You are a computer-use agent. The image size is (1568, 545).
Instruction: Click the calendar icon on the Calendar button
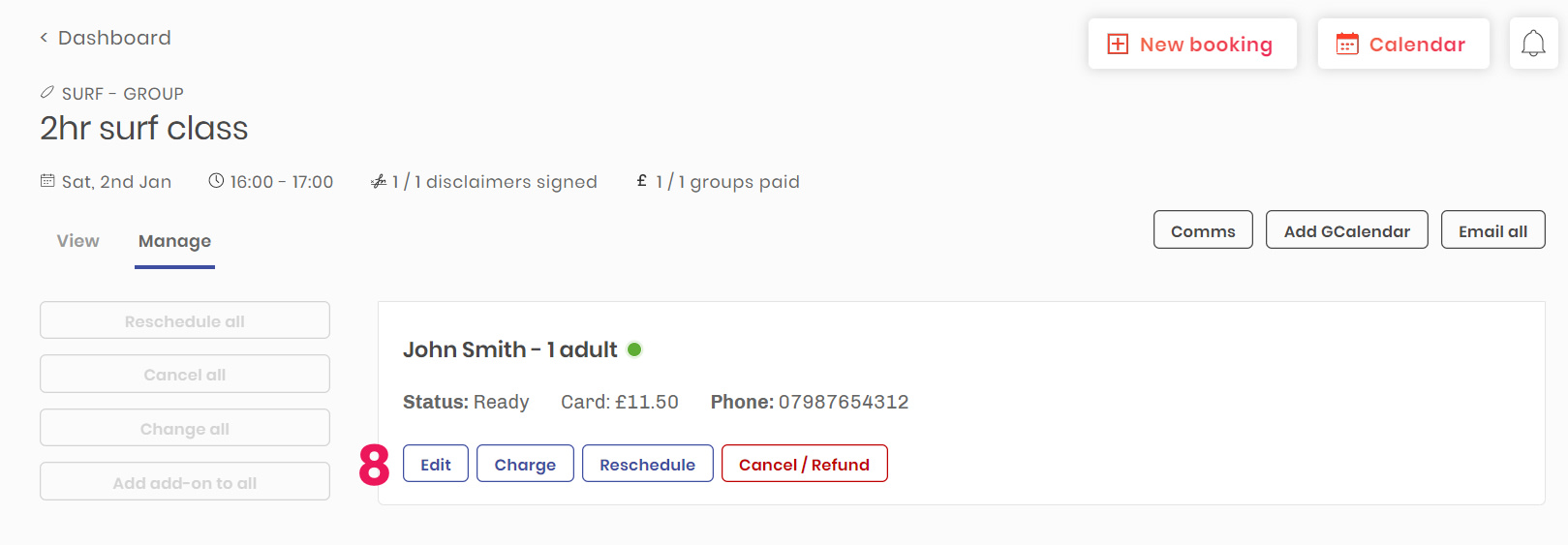coord(1347,44)
